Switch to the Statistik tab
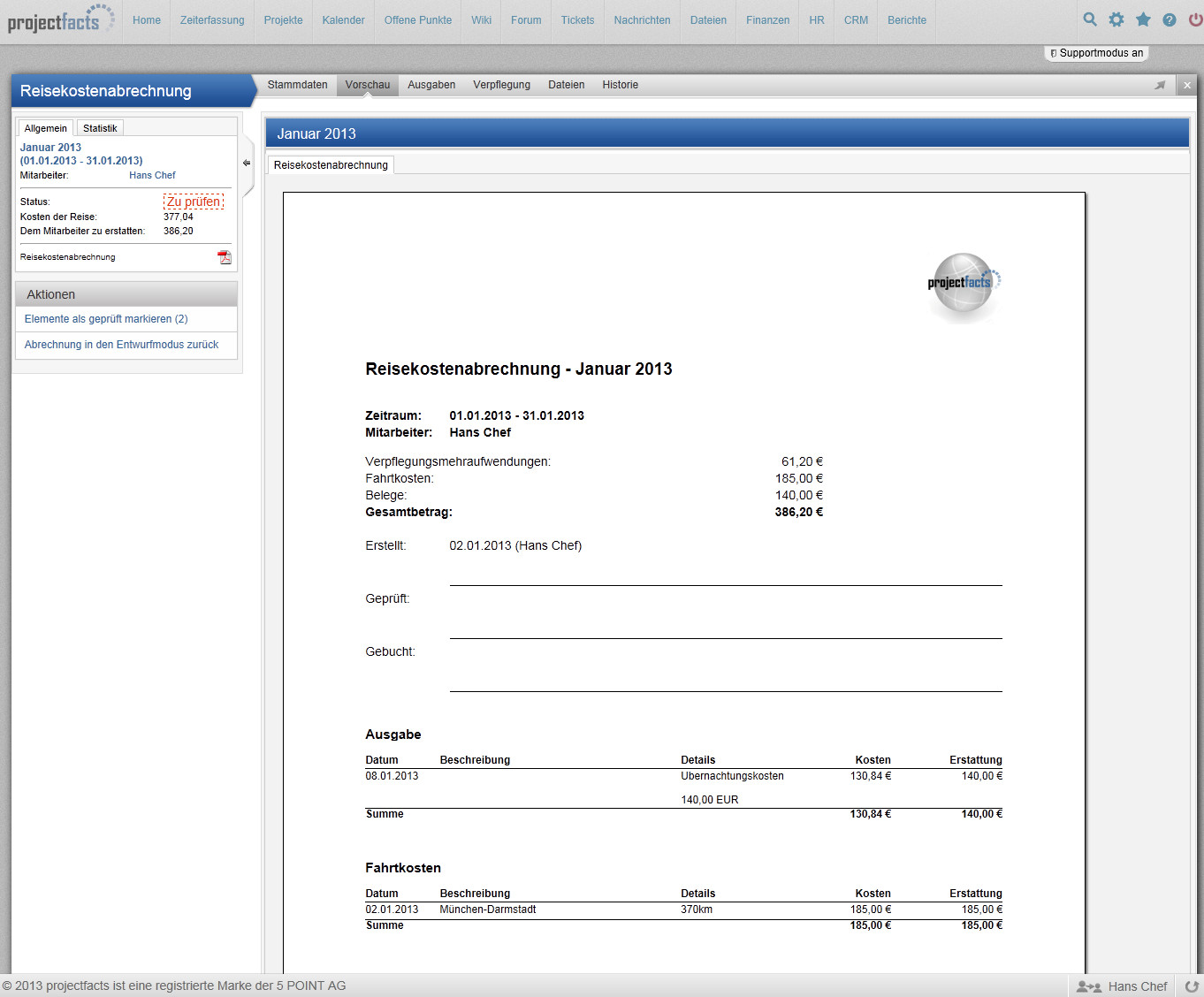Viewport: 1204px width, 997px height. pos(100,128)
